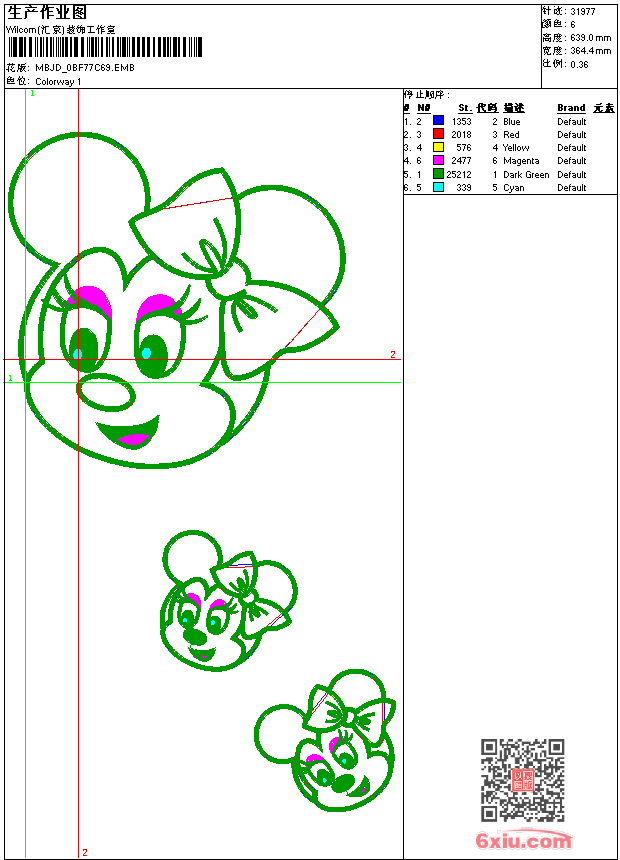This screenshot has height=860, width=620.
Task: Click the scale value 0.36
Action: coord(579,64)
